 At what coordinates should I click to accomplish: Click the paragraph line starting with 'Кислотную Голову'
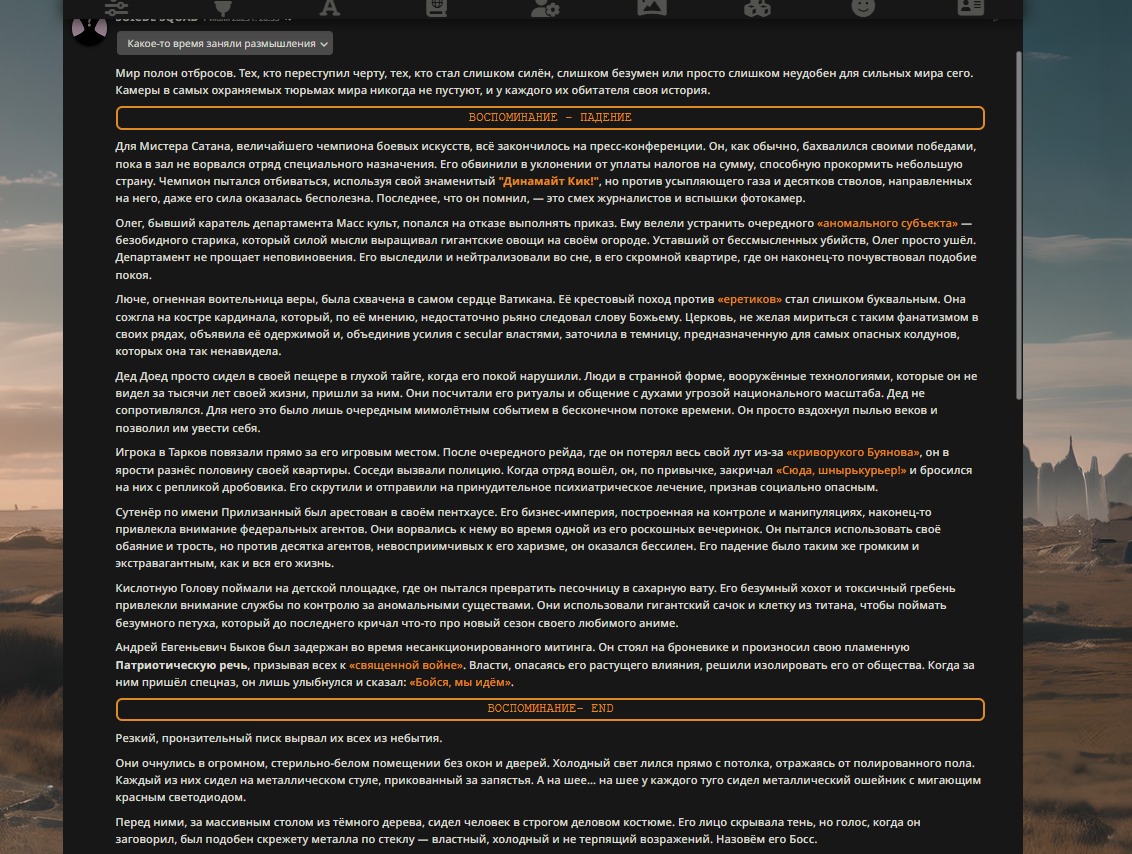535,588
